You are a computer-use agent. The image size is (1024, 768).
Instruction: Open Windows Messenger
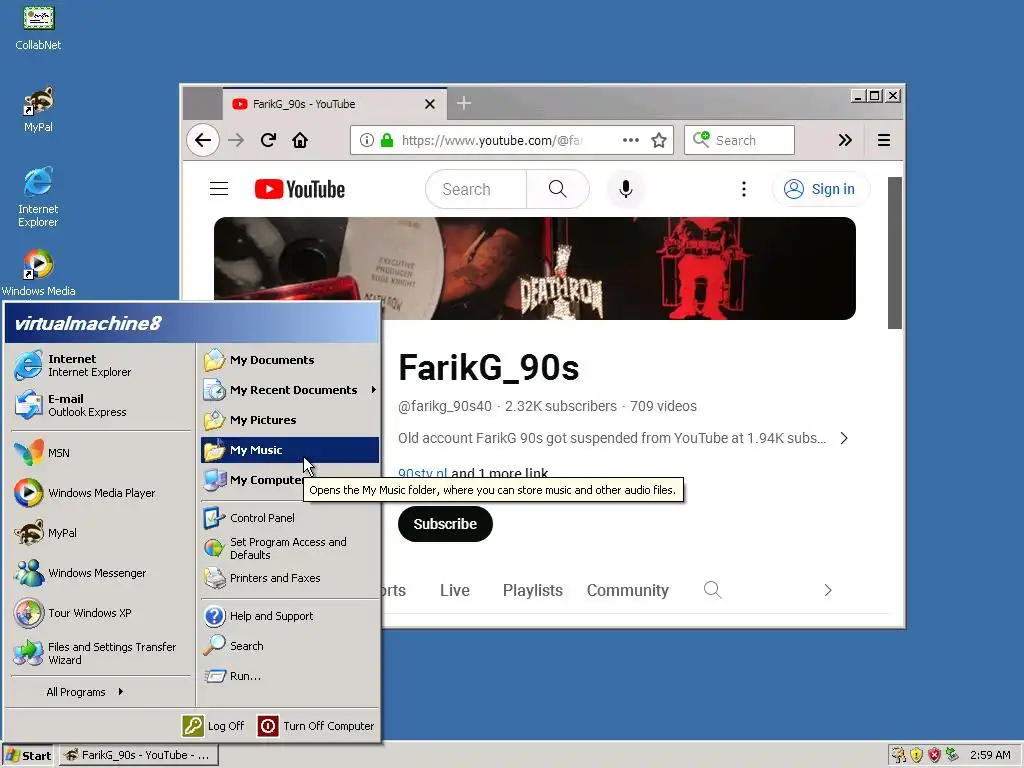[x=101, y=573]
